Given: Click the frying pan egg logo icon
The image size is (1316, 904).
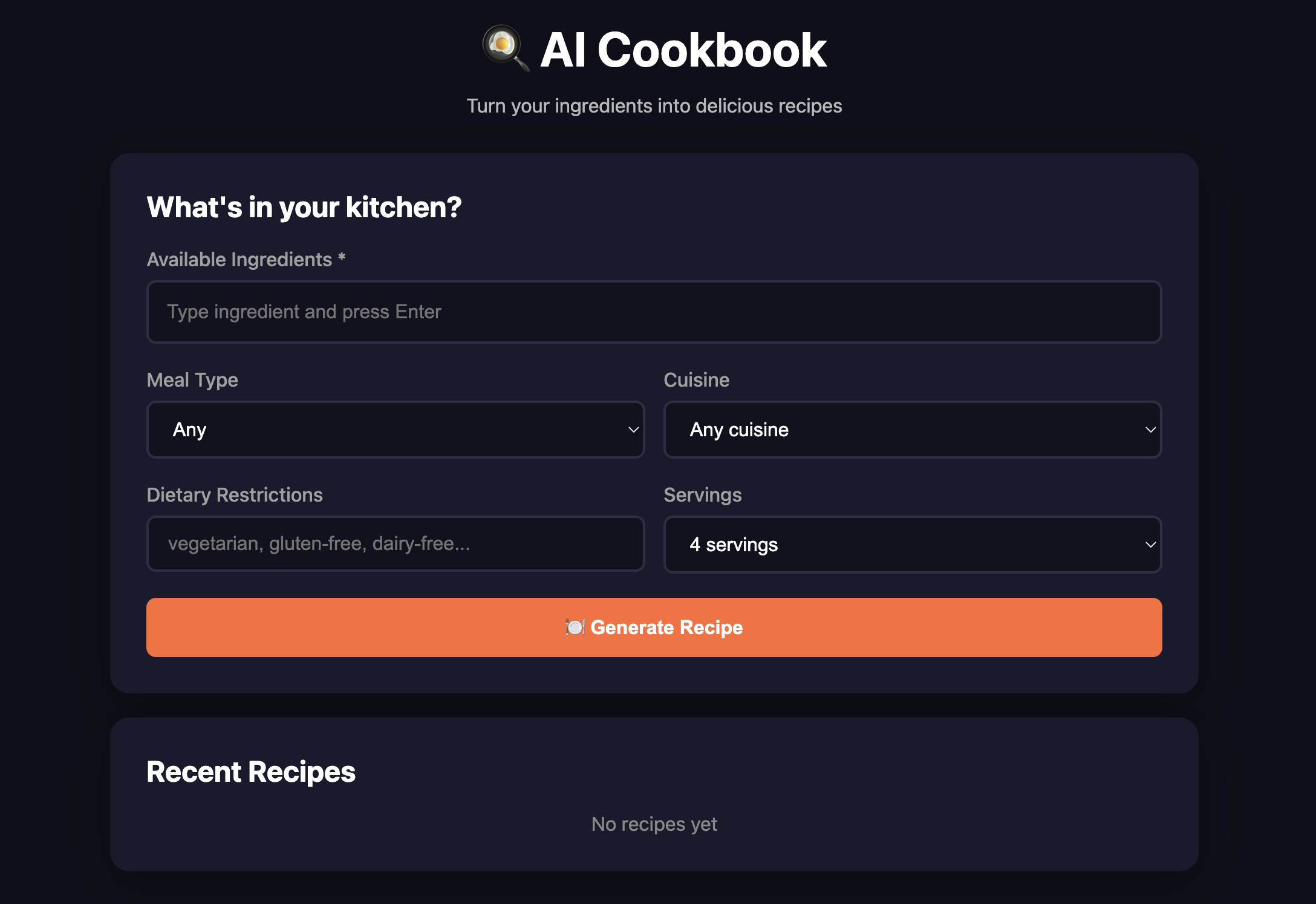Looking at the screenshot, I should 505,48.
